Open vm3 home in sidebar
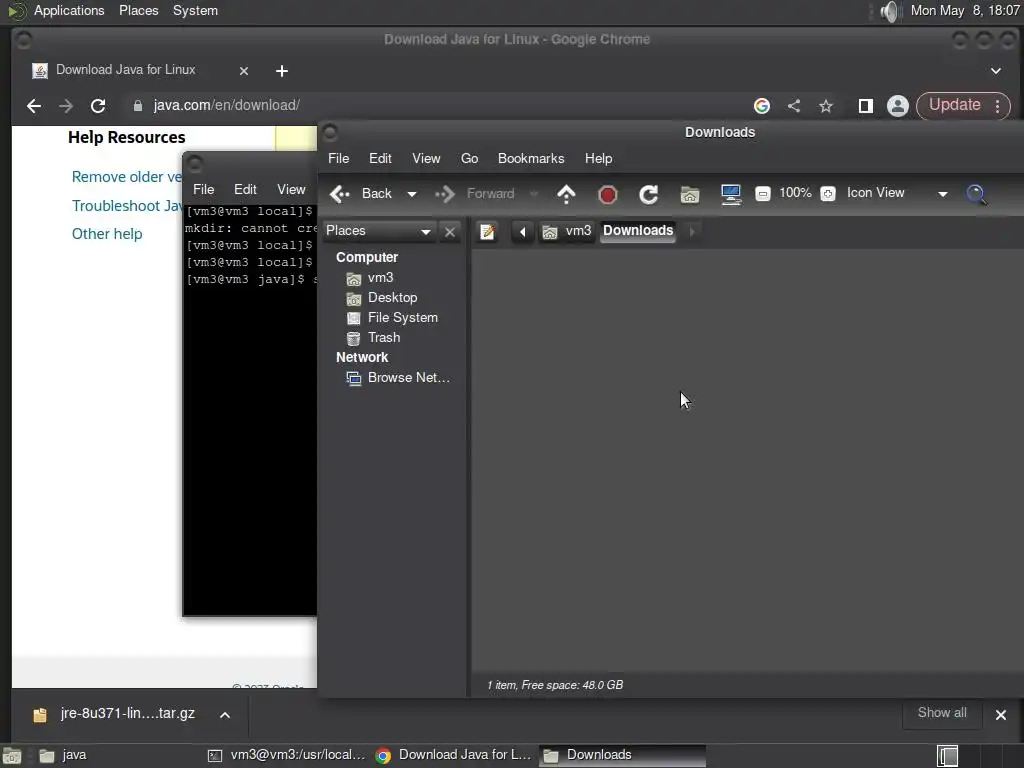1024x768 pixels. (x=370, y=278)
